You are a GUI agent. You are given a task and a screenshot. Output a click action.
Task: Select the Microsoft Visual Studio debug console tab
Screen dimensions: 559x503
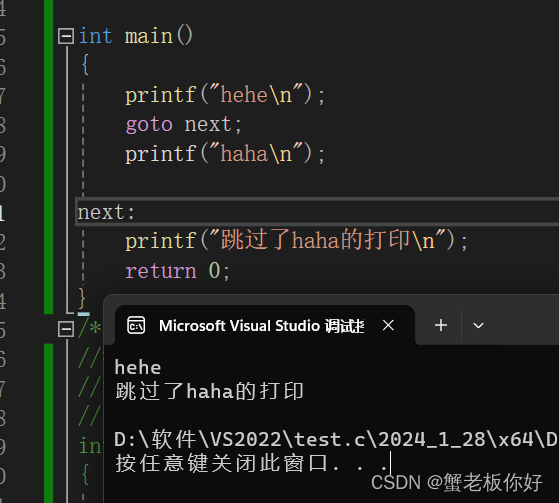[265, 325]
